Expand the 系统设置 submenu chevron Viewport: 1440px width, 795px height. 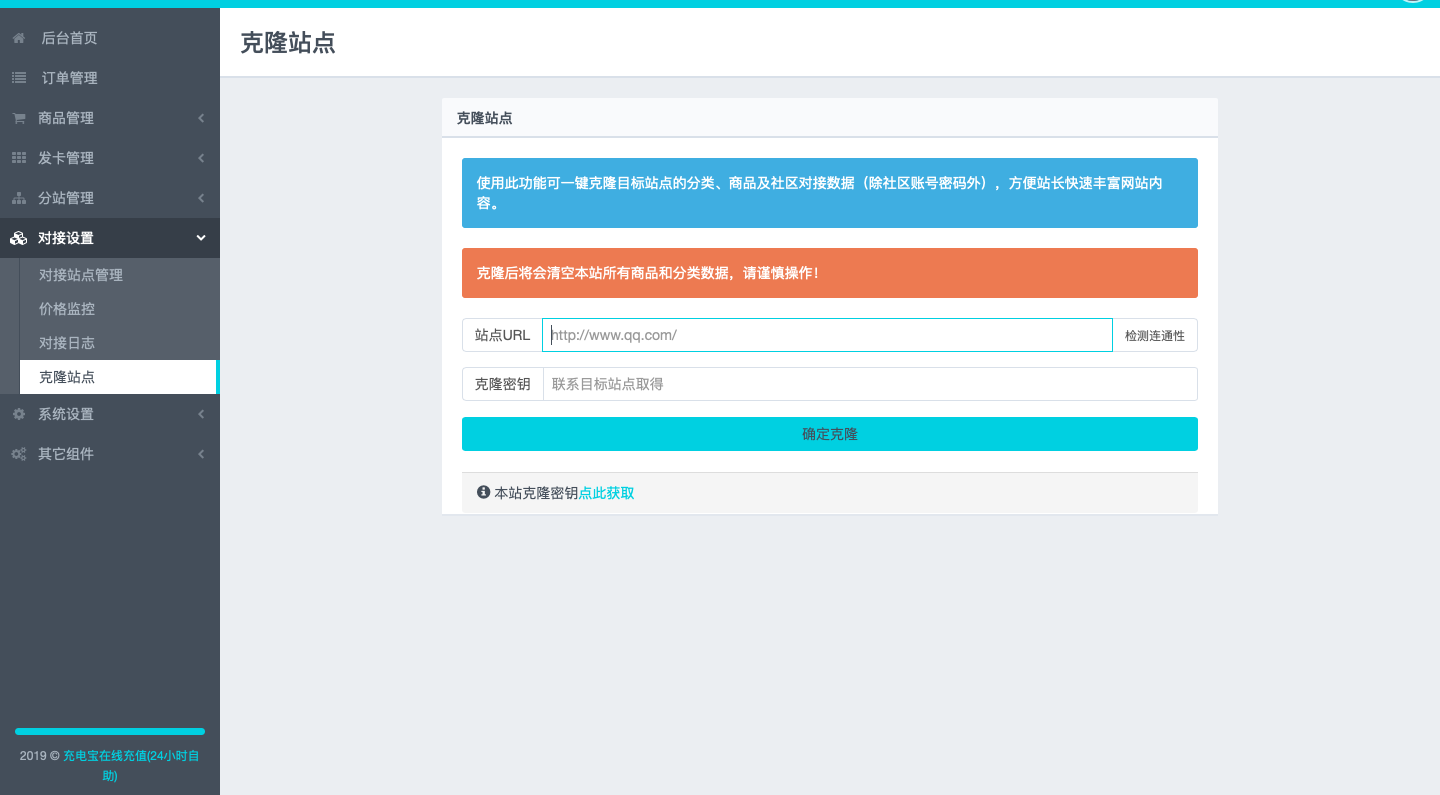[201, 414]
